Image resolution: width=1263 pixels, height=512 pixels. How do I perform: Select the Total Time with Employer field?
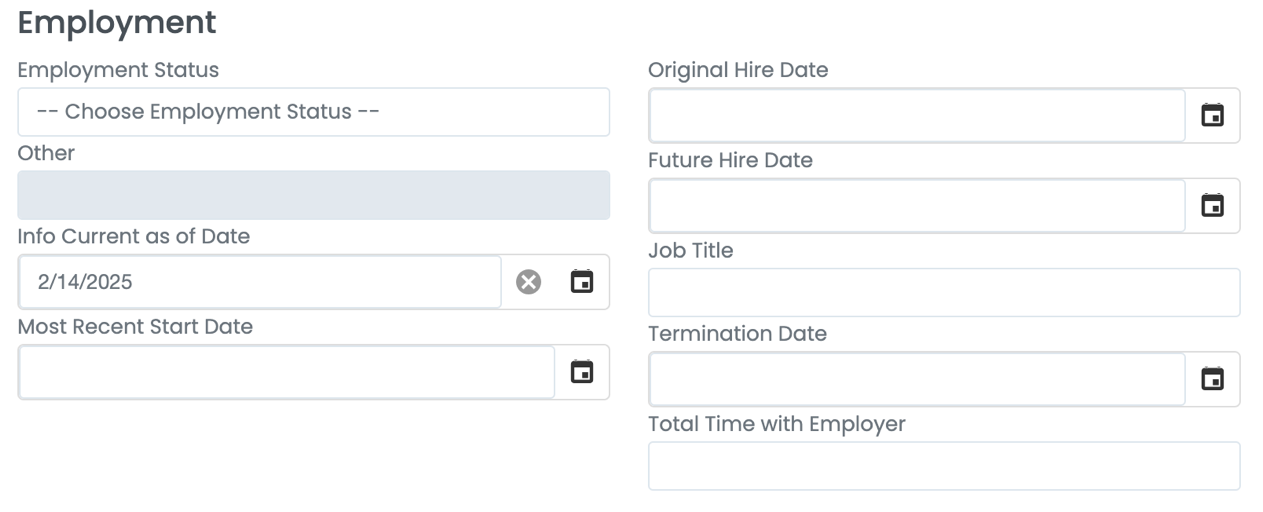click(x=944, y=466)
